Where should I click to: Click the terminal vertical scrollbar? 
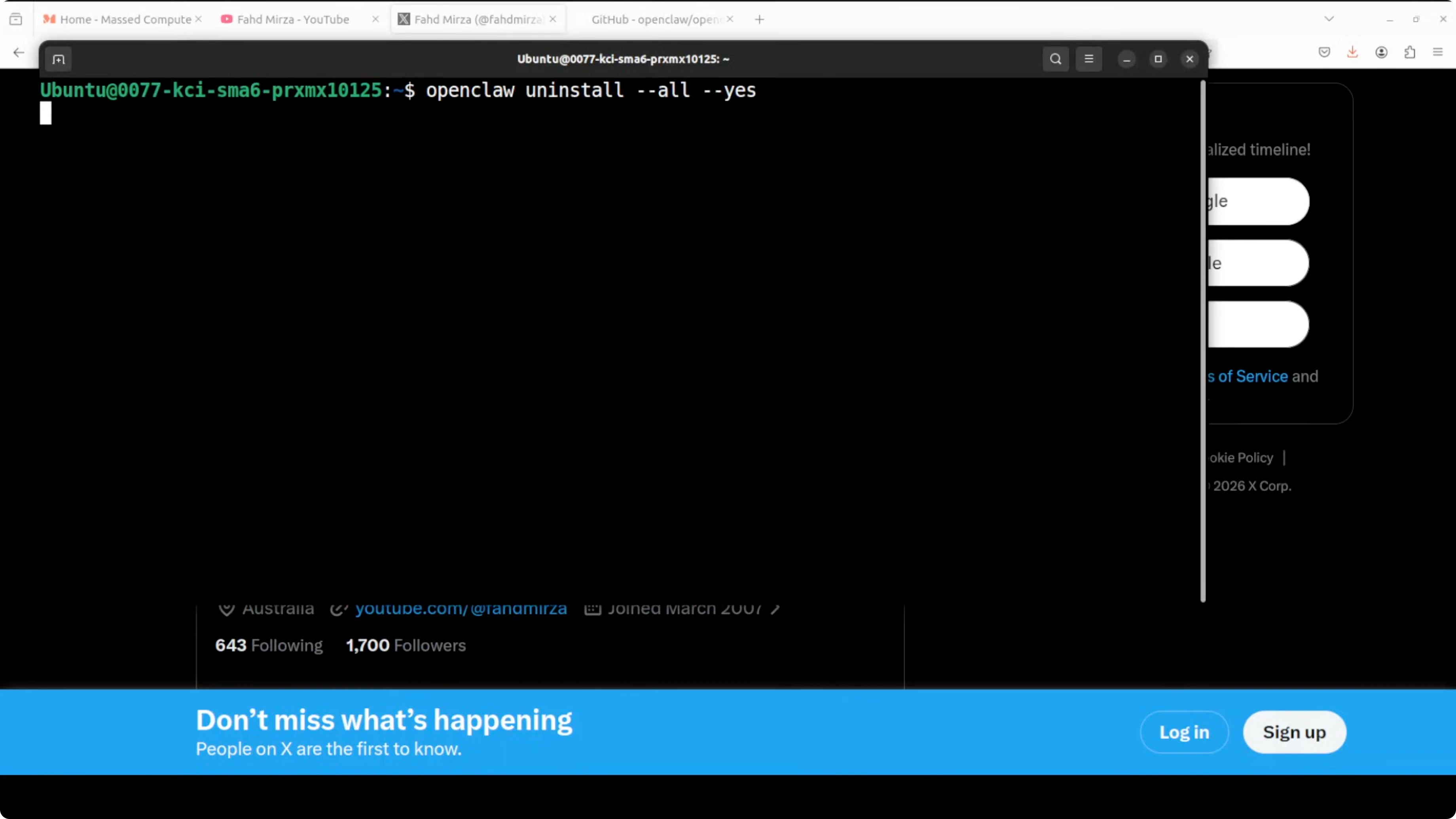[x=1202, y=339]
